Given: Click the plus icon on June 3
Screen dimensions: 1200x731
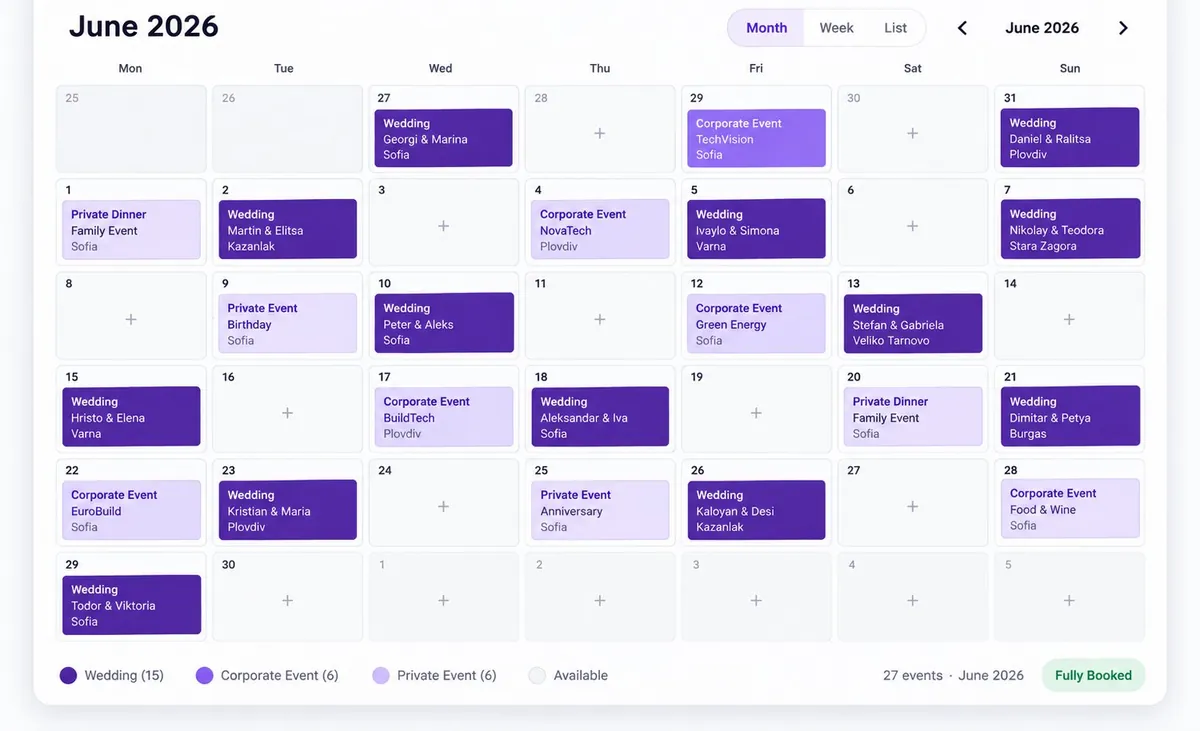Looking at the screenshot, I should click(x=443, y=226).
